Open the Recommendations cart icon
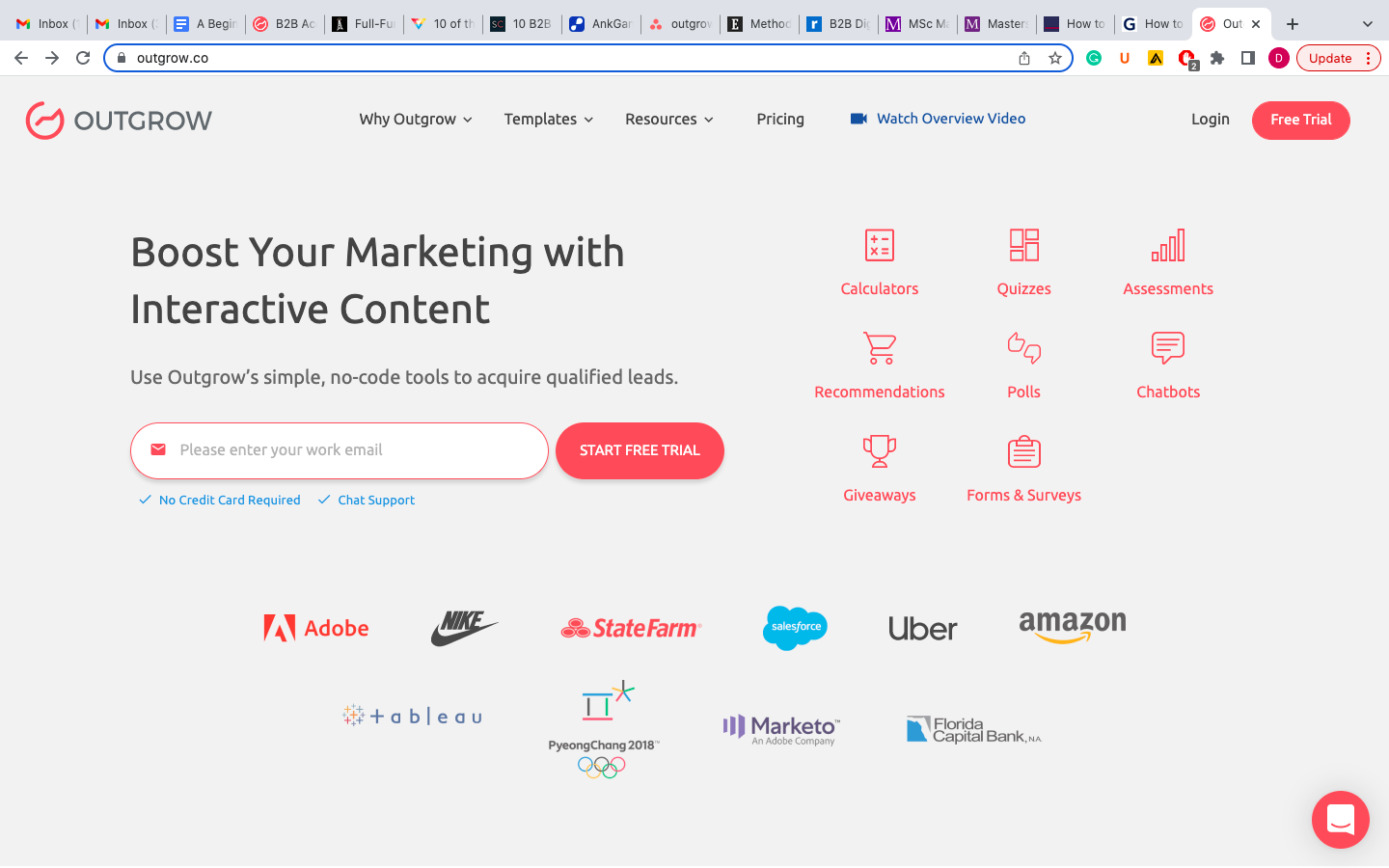Viewport: 1389px width, 868px height. 879,348
